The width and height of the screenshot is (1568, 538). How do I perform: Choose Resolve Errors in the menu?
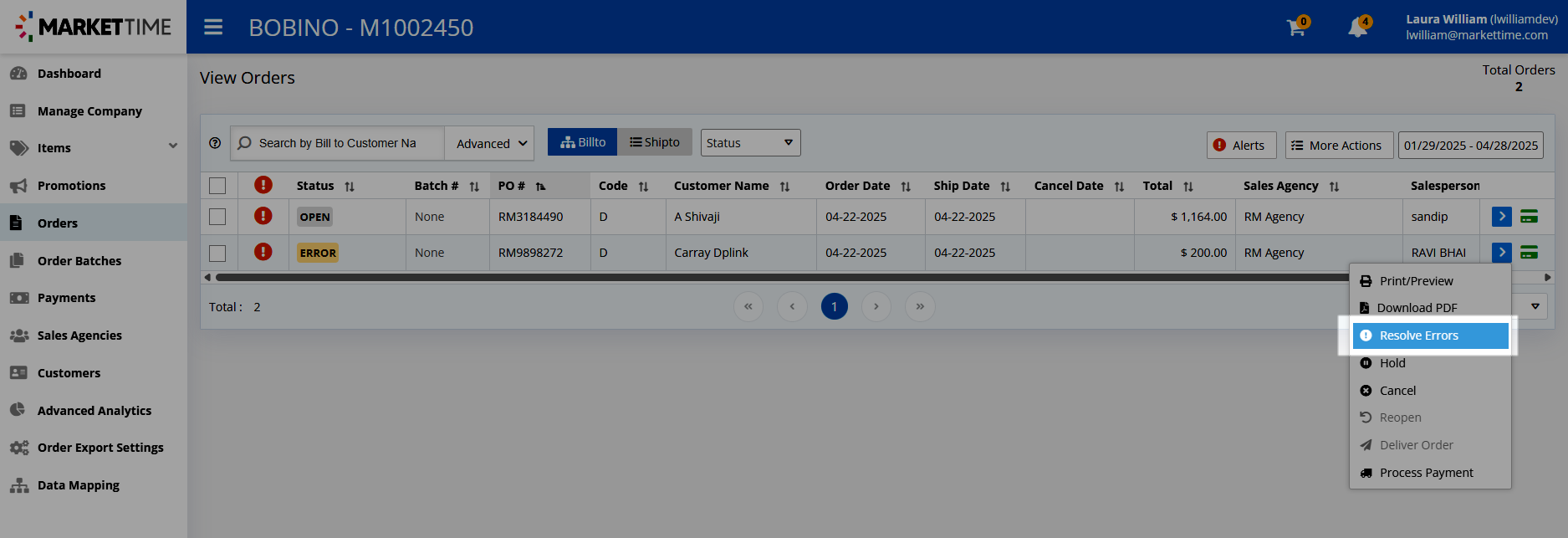pyautogui.click(x=1430, y=336)
